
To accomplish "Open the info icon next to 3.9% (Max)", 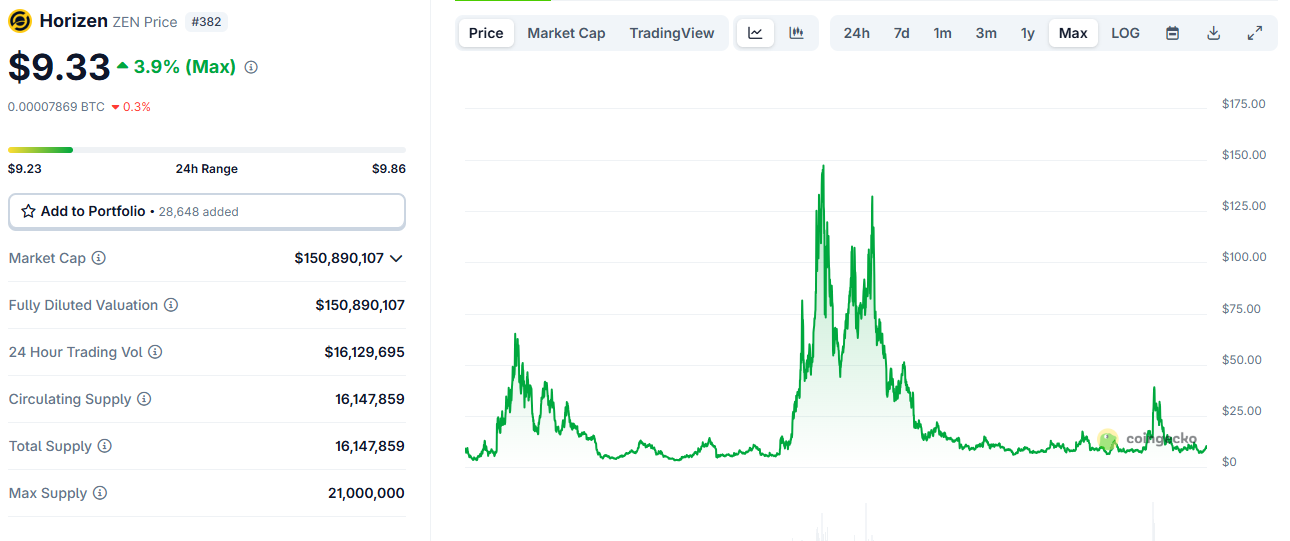I will [251, 67].
